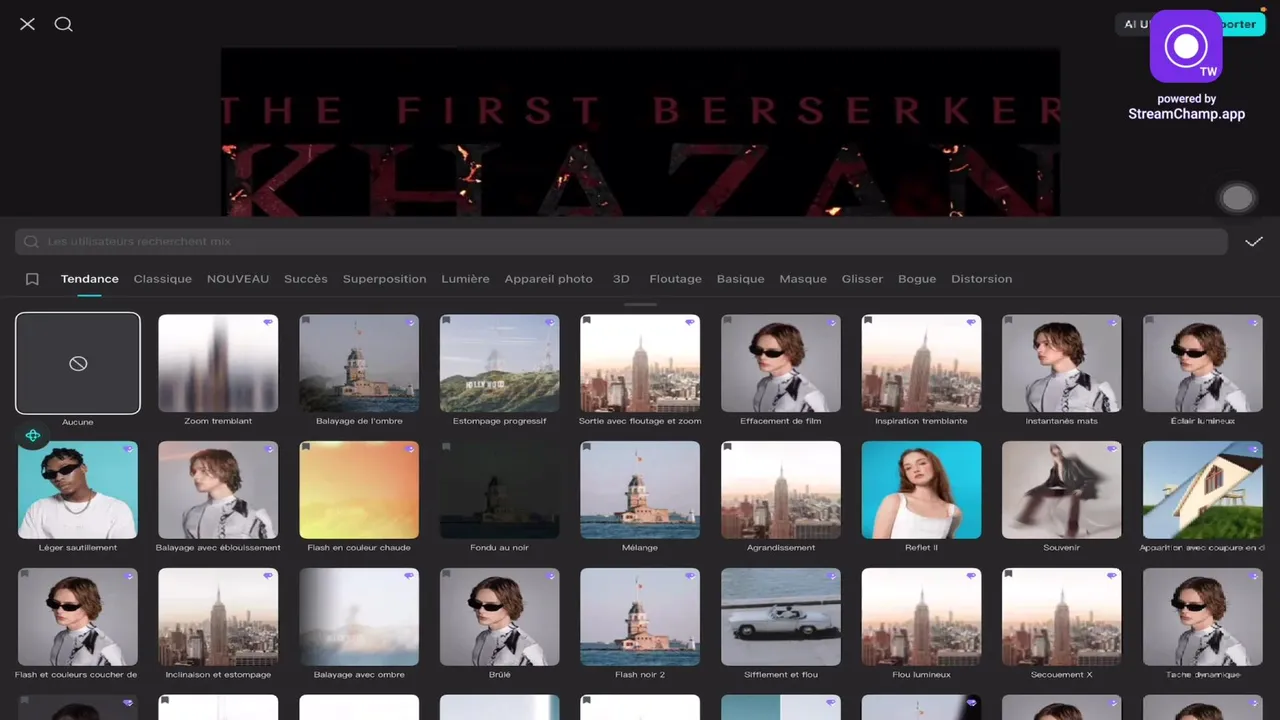Select the Lumière tab

tap(466, 279)
